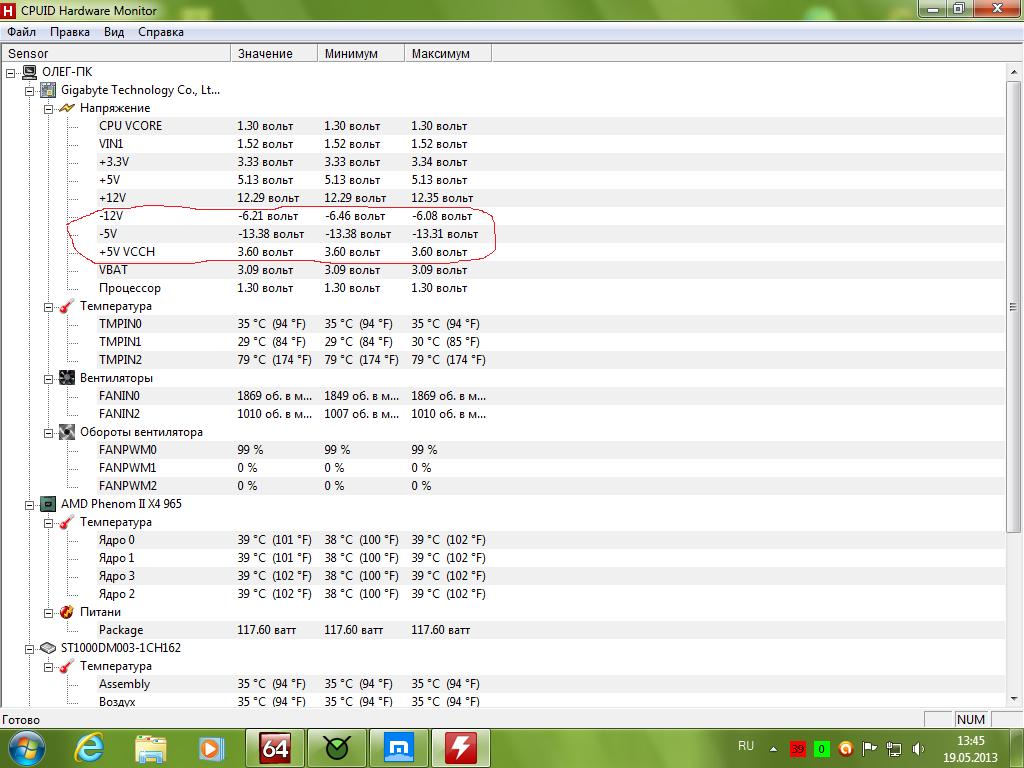This screenshot has height=768, width=1024.
Task: Switch to AIDA64 taskbar button
Action: click(275, 748)
